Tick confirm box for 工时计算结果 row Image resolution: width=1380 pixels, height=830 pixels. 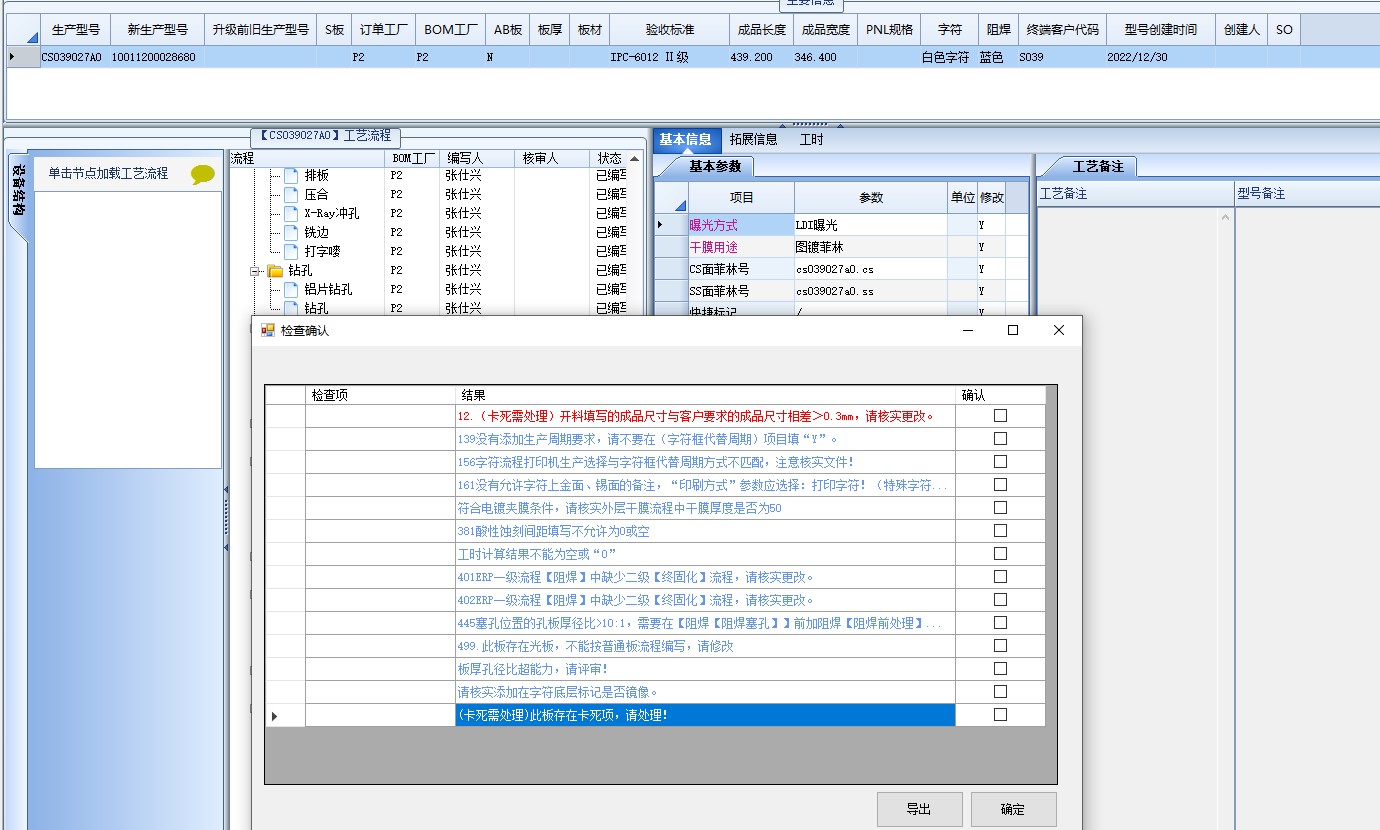click(x=1000, y=554)
